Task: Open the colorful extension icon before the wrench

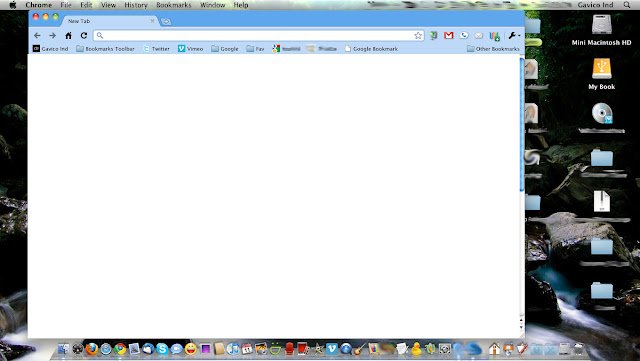Action: point(494,36)
